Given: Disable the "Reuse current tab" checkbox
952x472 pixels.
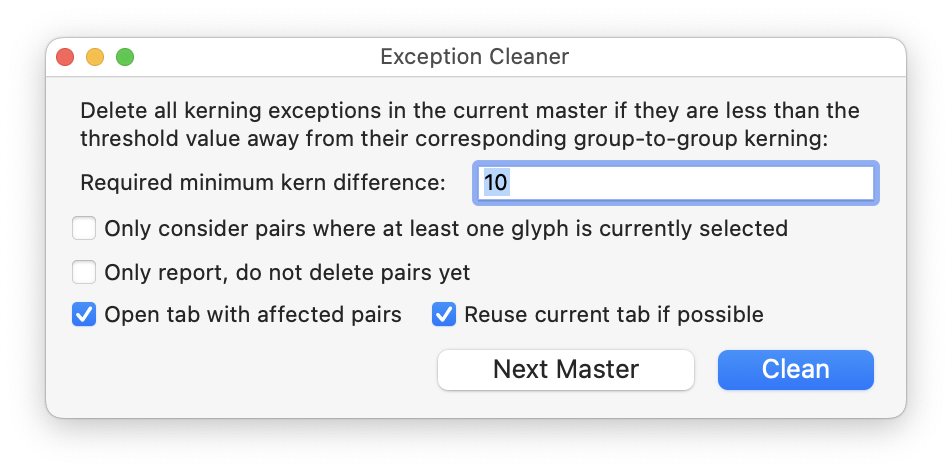Looking at the screenshot, I should (444, 315).
